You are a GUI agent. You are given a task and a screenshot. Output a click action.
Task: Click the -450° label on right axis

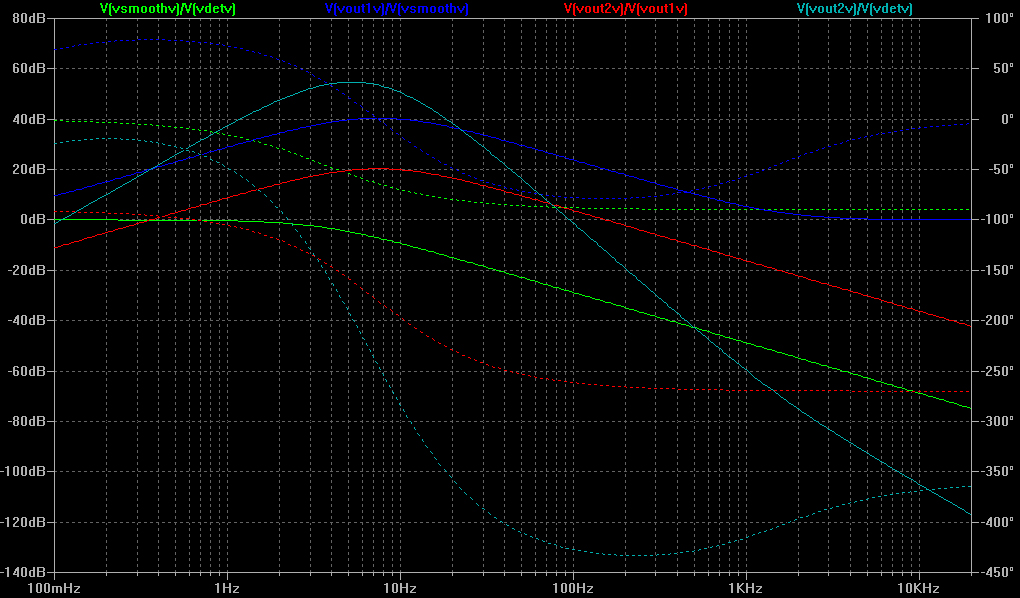(x=996, y=572)
